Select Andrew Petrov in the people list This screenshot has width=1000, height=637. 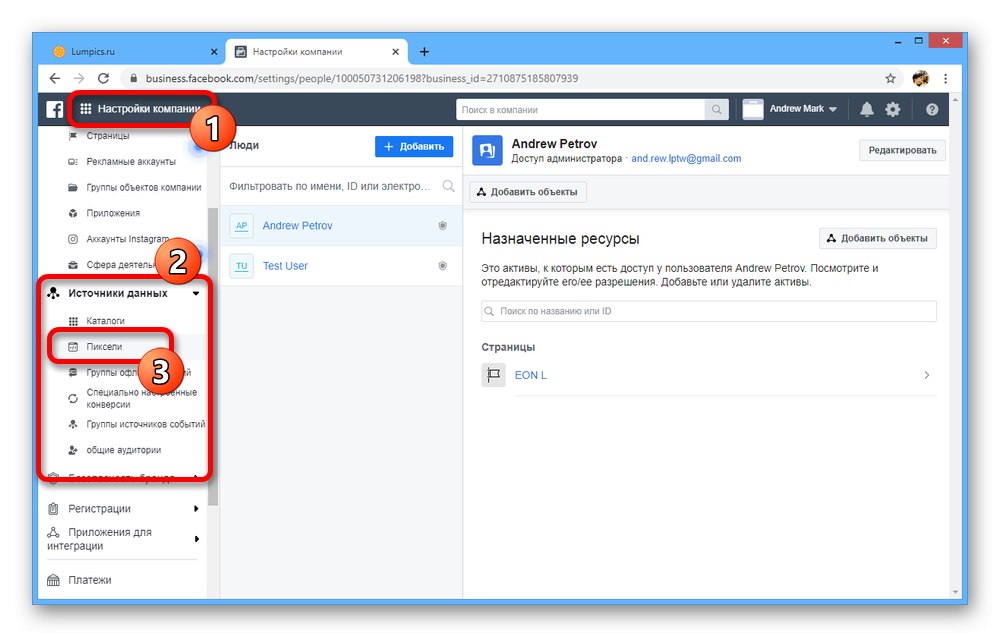[x=341, y=226]
